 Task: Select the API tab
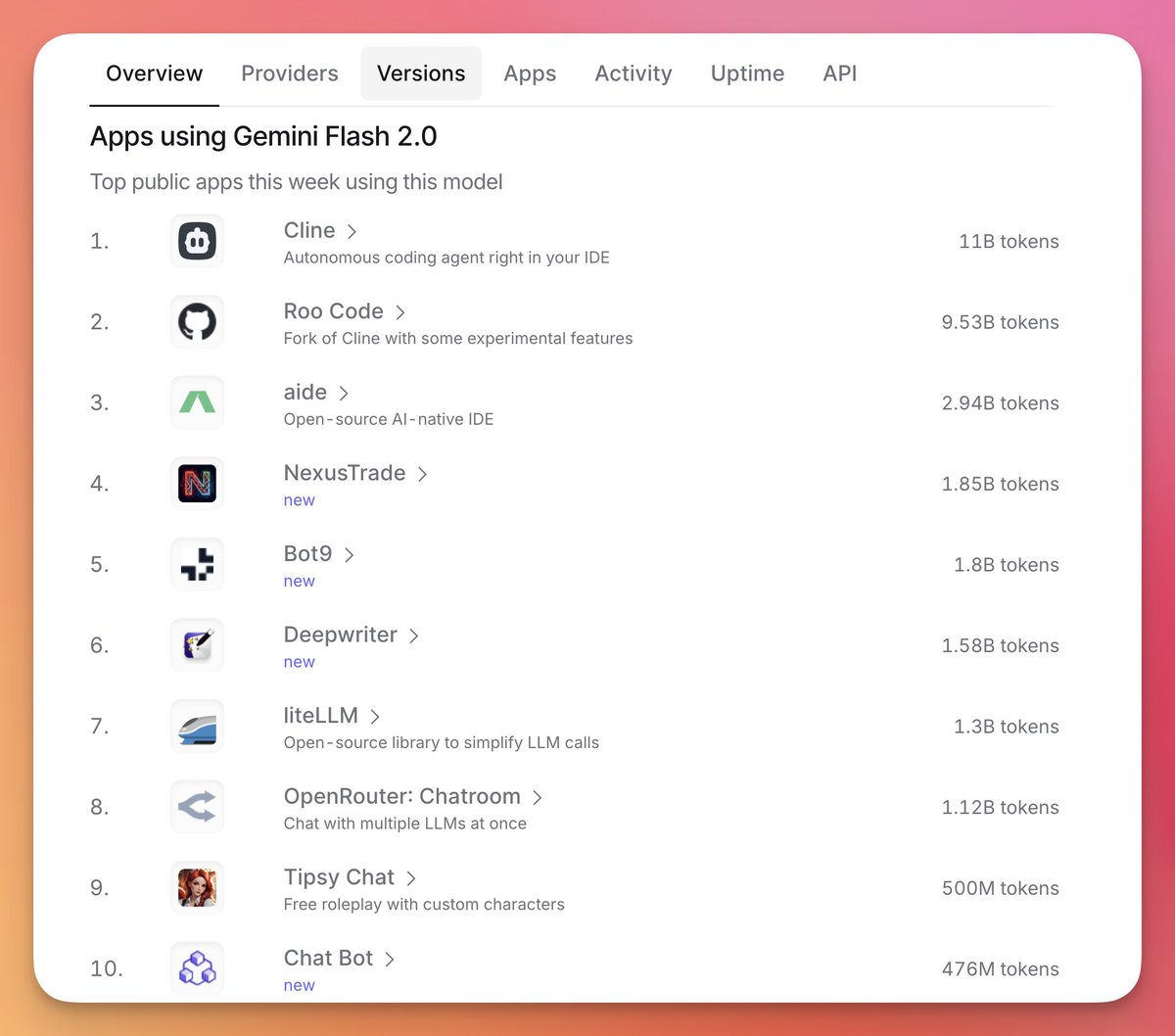[840, 73]
